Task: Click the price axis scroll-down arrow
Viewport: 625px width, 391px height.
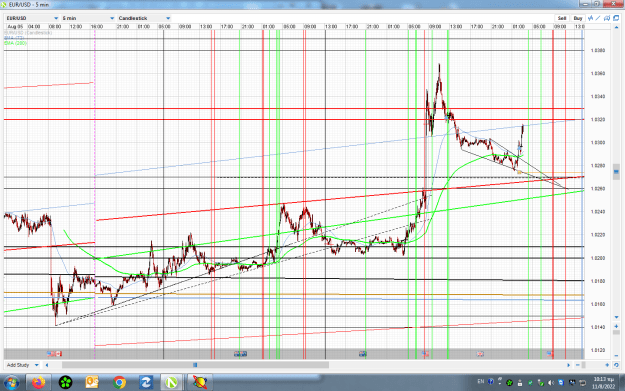Action: (x=616, y=317)
